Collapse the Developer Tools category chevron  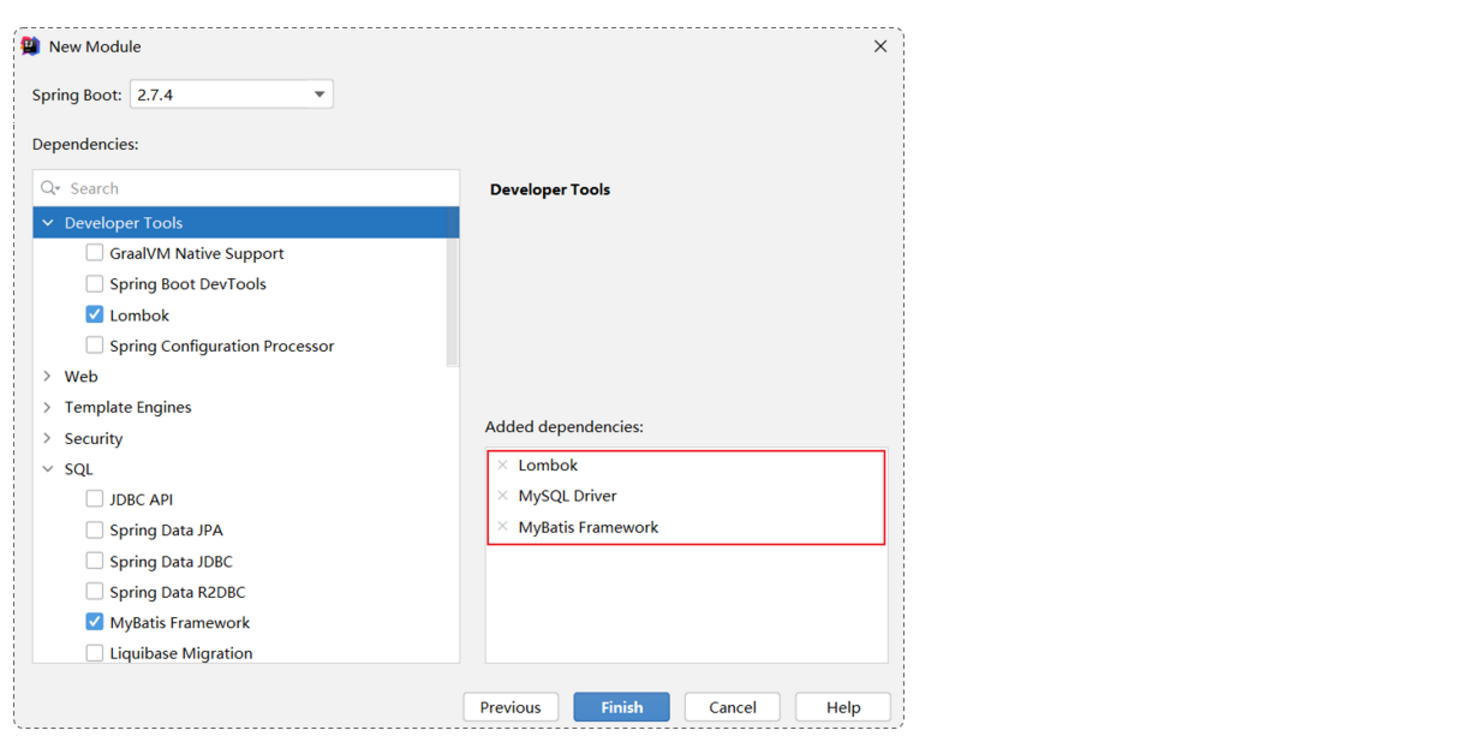click(x=48, y=223)
